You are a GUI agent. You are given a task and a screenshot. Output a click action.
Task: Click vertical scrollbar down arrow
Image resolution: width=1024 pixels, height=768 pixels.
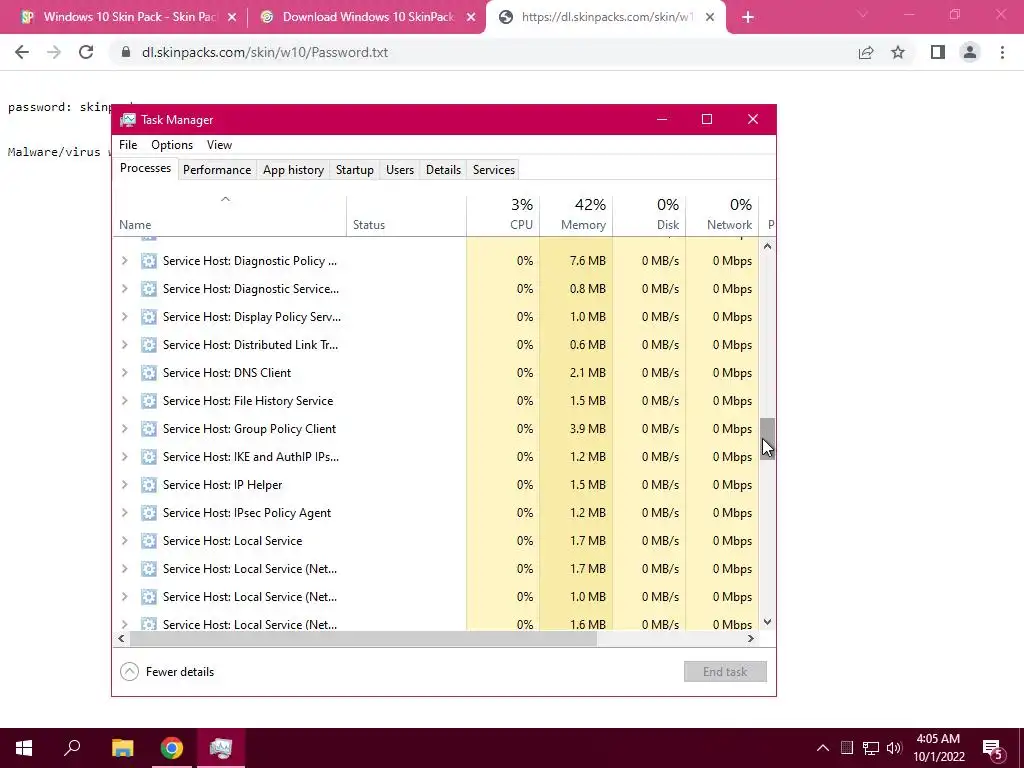pos(767,622)
